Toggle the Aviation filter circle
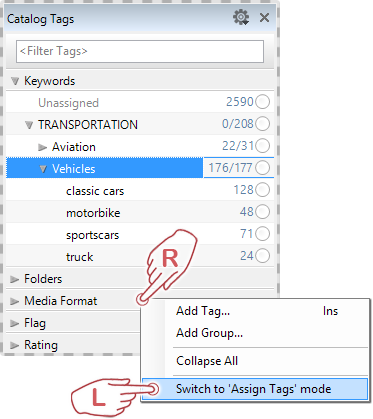373x419 pixels. [x=263, y=146]
